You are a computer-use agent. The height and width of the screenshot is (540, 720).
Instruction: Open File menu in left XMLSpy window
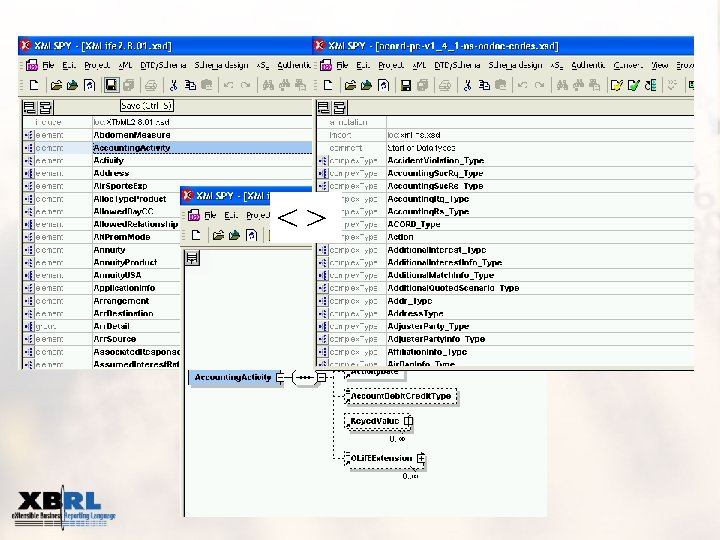coord(48,65)
